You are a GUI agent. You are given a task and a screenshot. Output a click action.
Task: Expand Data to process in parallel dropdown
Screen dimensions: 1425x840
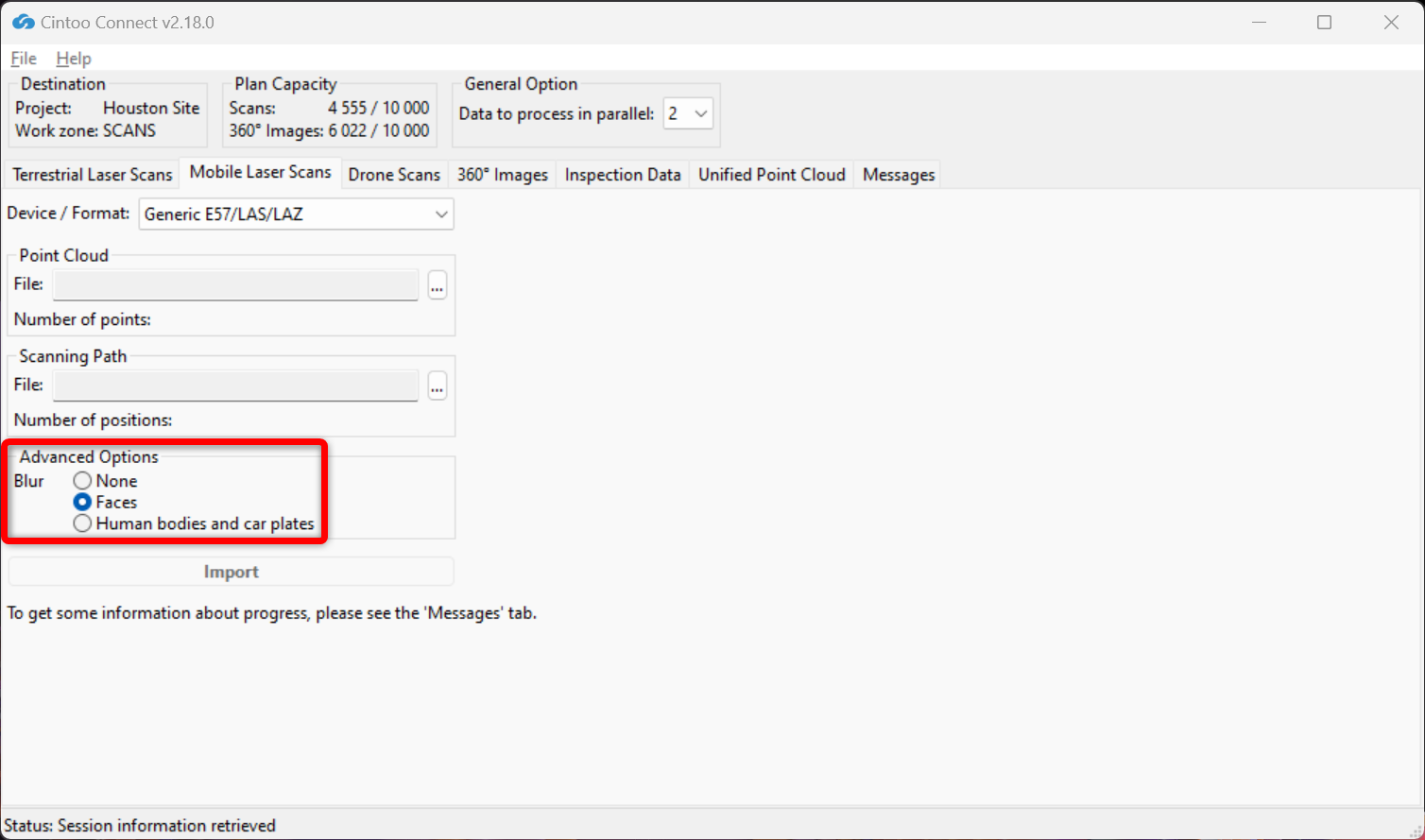click(688, 113)
